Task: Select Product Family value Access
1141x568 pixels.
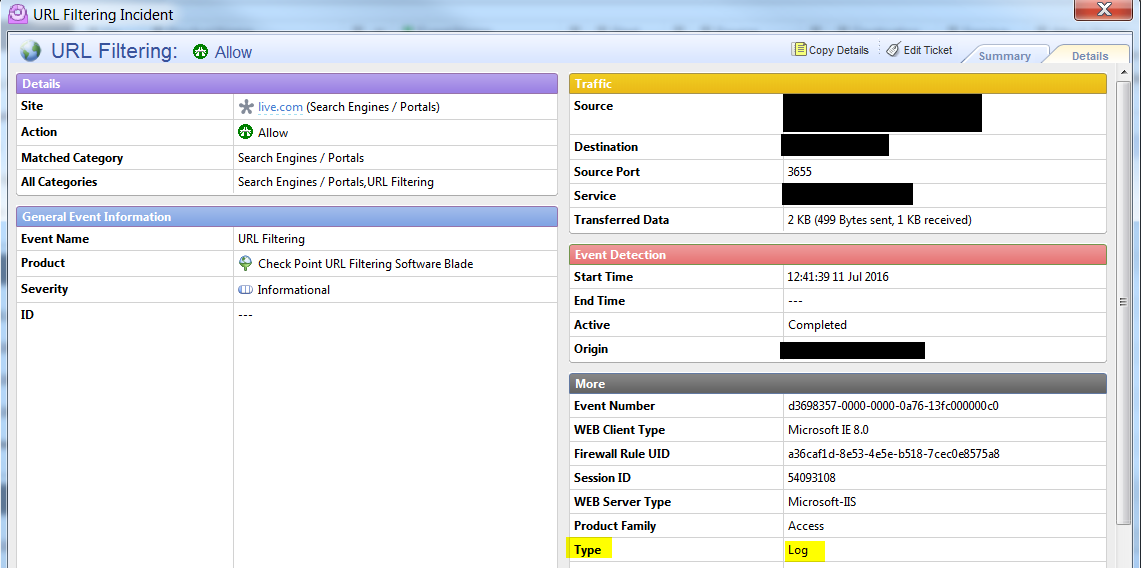Action: tap(806, 526)
